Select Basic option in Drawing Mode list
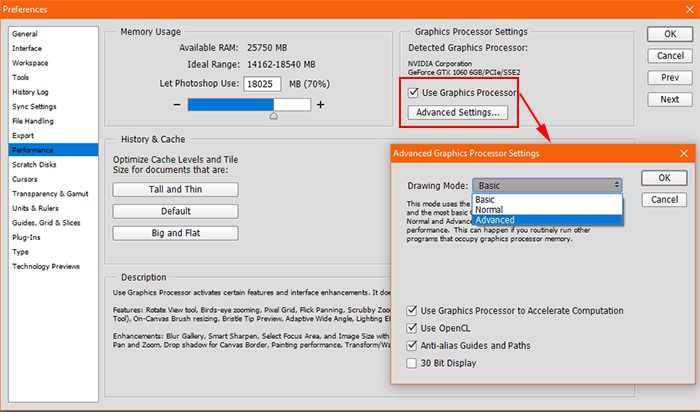Image resolution: width=700 pixels, height=412 pixels. [485, 199]
